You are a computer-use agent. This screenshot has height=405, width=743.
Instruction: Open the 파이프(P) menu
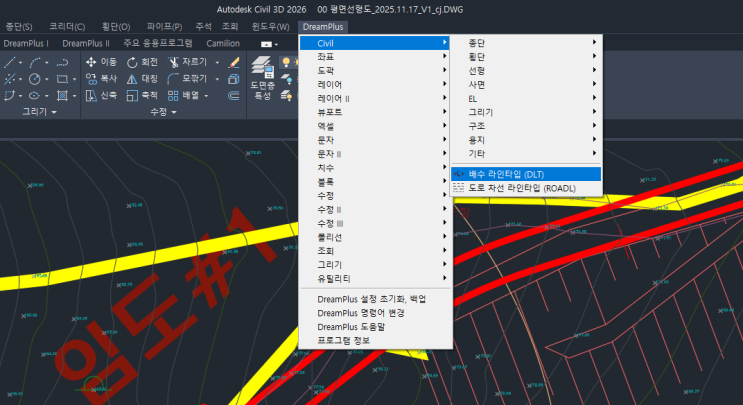[164, 27]
